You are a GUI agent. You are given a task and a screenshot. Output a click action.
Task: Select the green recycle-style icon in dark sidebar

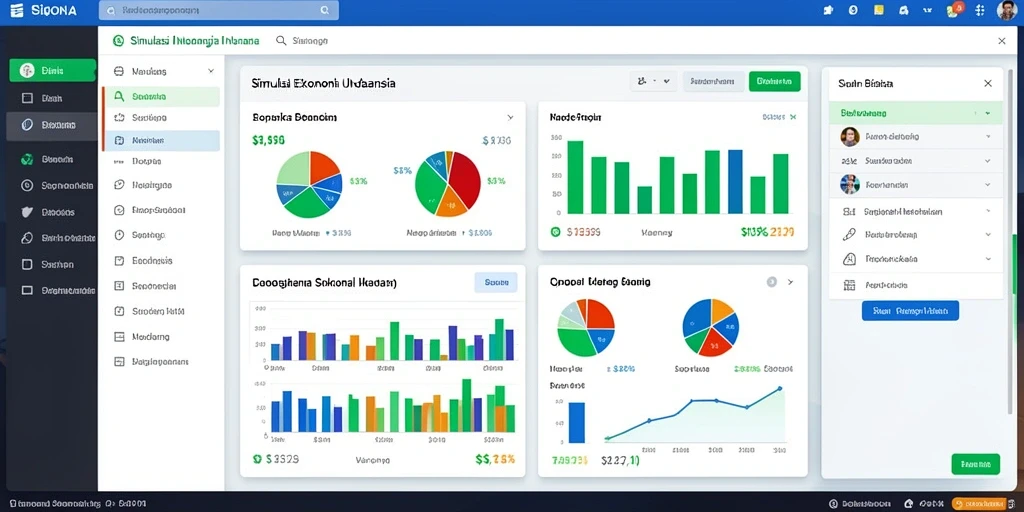tap(27, 159)
